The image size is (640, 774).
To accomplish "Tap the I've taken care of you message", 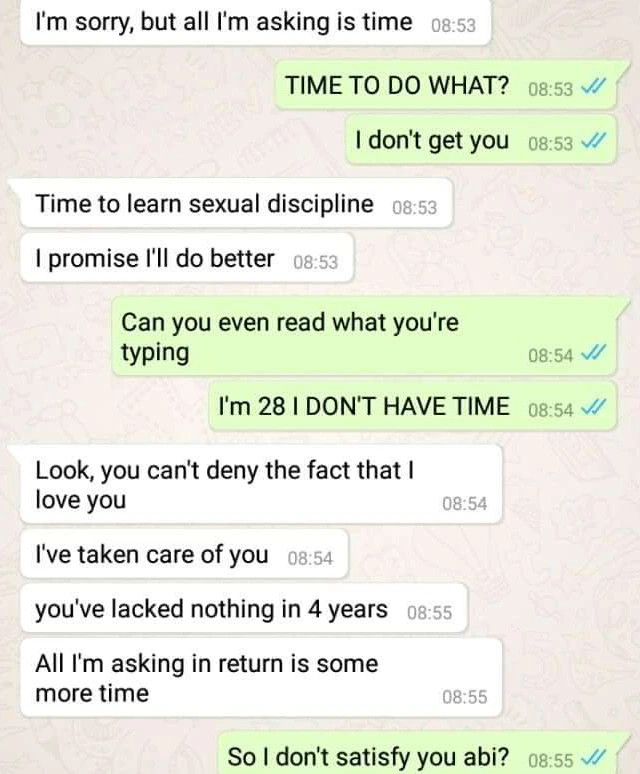I will coord(184,554).
